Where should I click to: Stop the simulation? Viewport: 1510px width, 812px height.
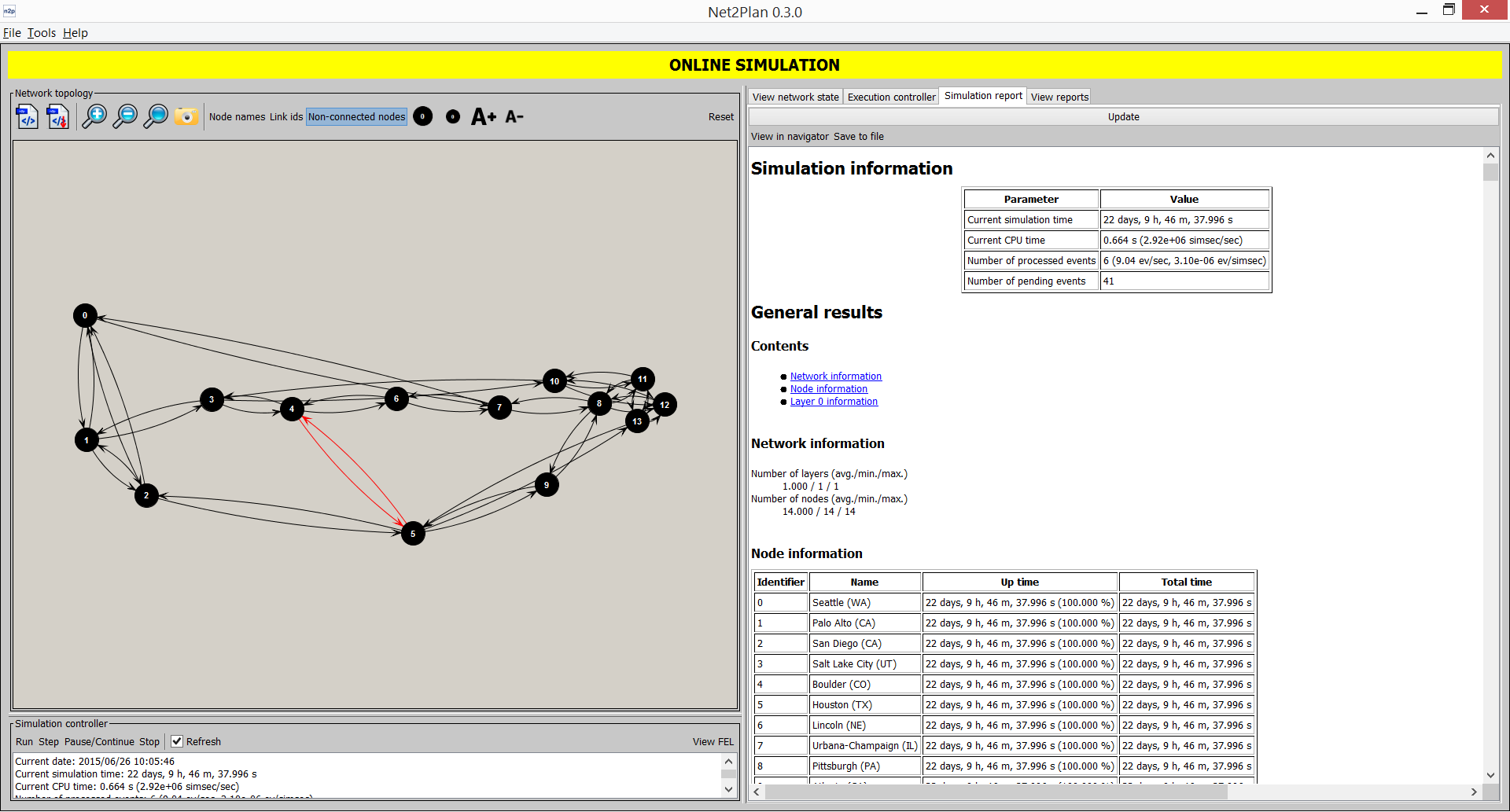[x=149, y=742]
